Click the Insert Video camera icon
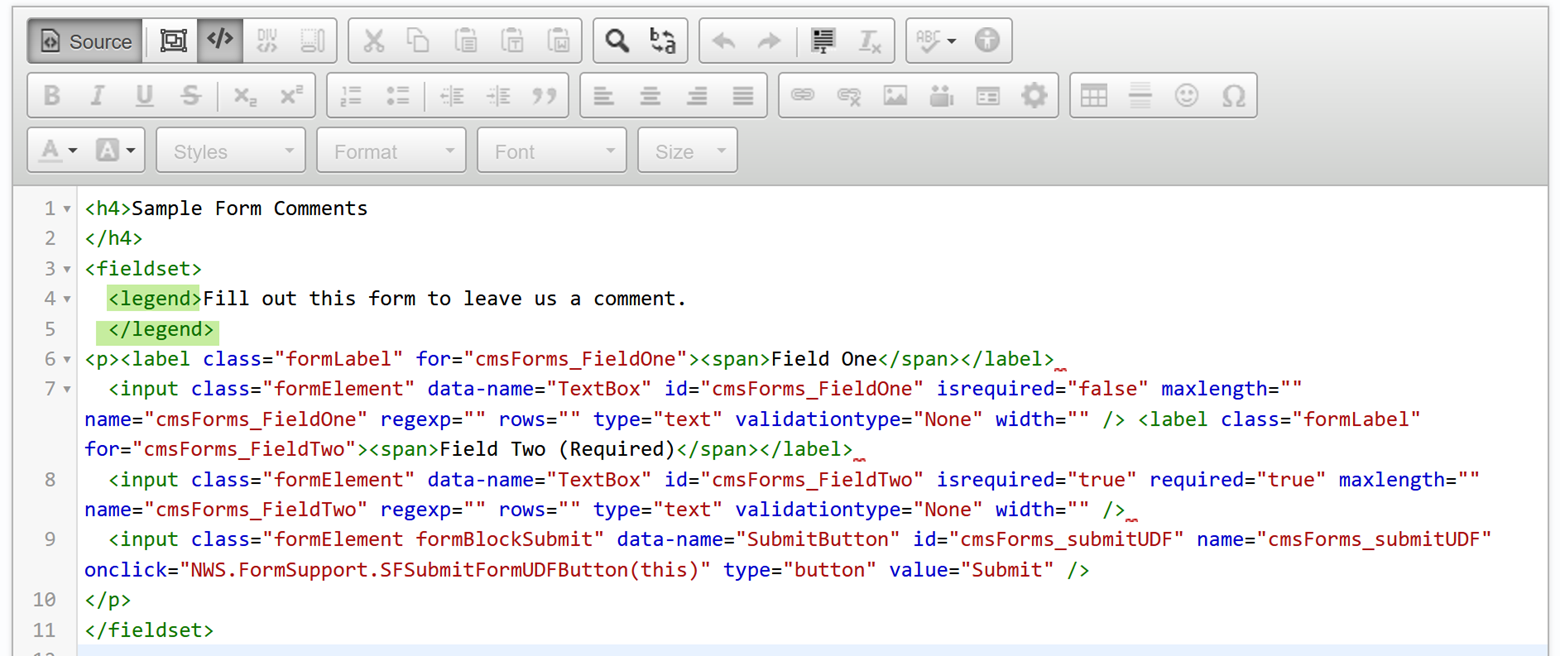1560x656 pixels. pyautogui.click(x=941, y=96)
